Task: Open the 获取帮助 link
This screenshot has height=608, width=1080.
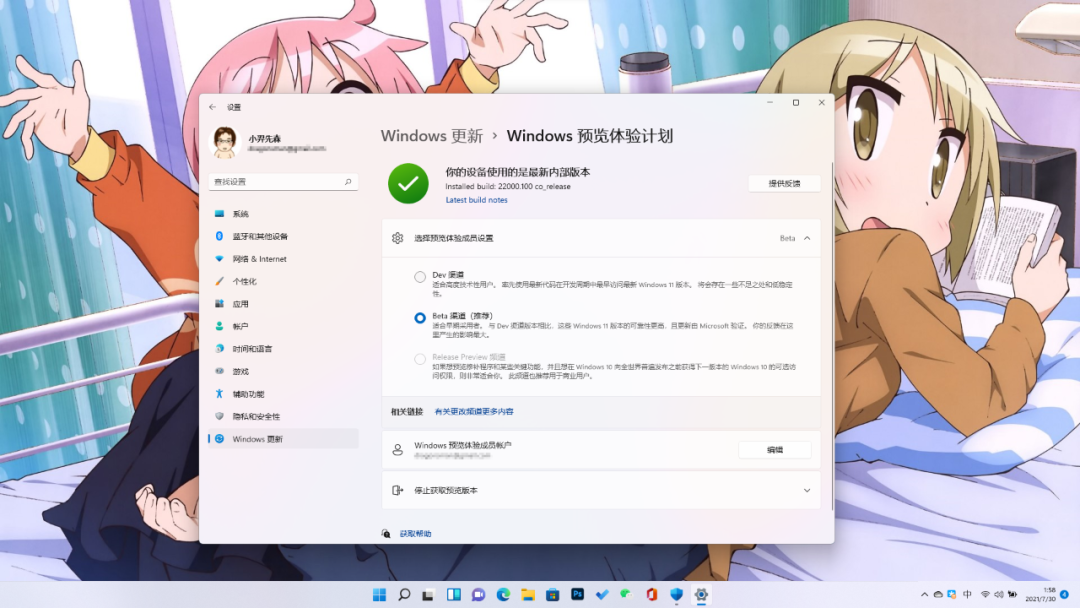Action: tap(415, 534)
